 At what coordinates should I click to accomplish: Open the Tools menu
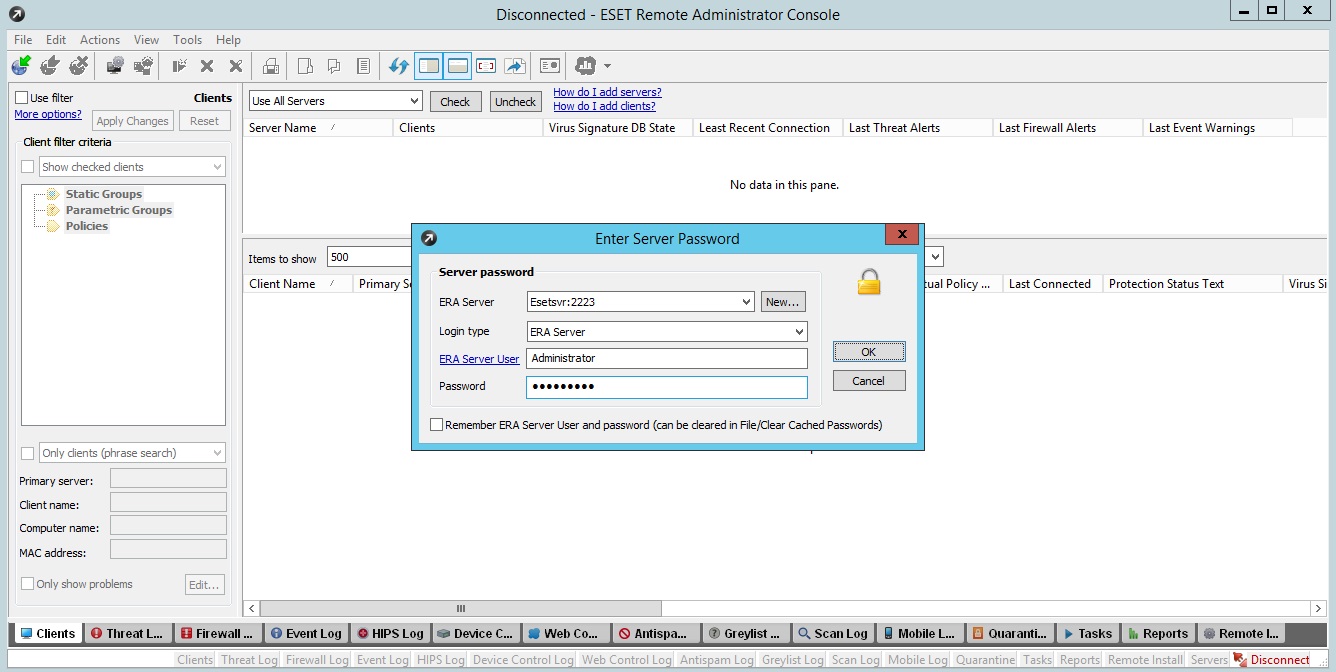click(x=187, y=40)
